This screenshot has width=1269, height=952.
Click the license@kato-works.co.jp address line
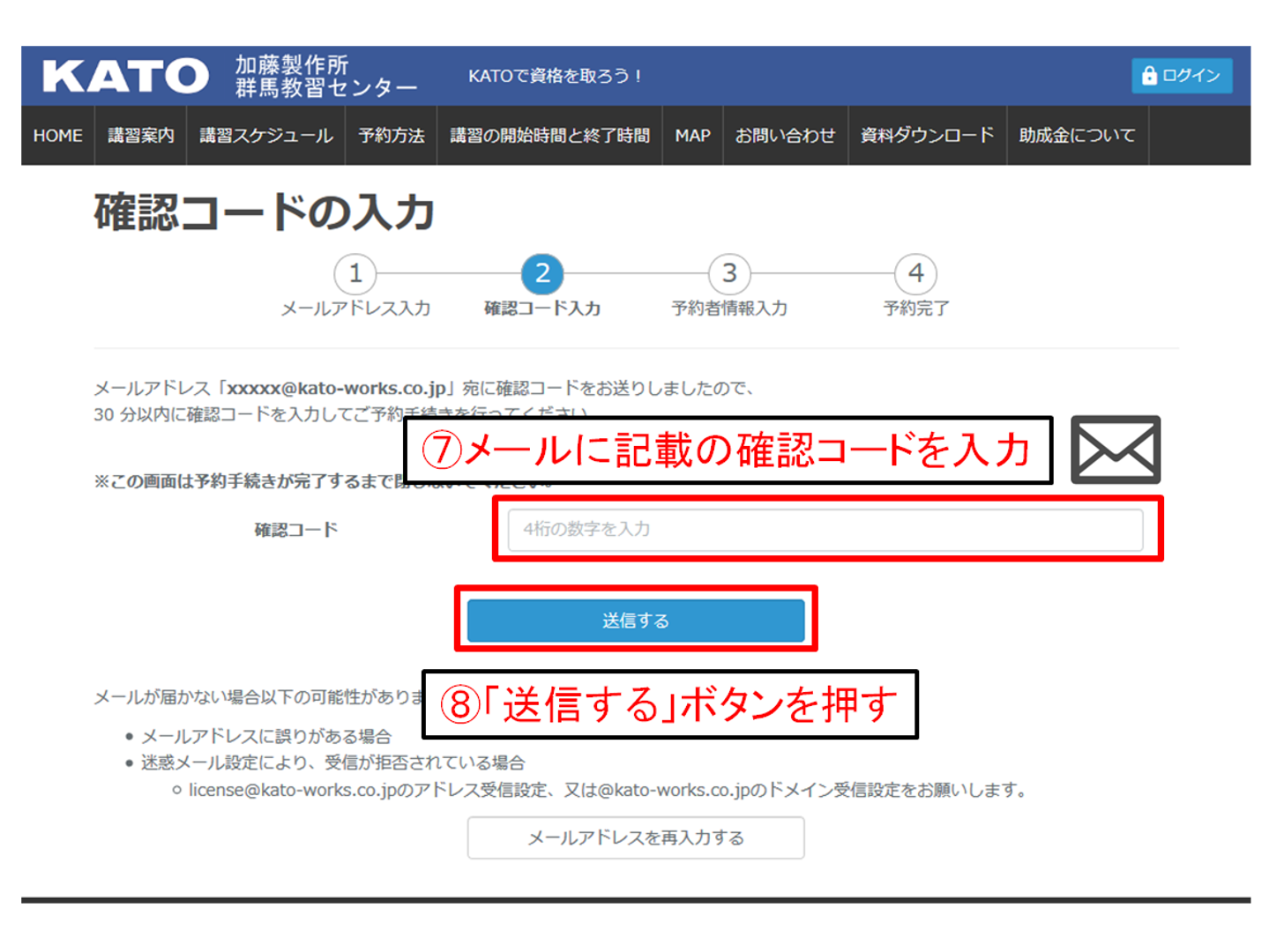click(x=608, y=790)
